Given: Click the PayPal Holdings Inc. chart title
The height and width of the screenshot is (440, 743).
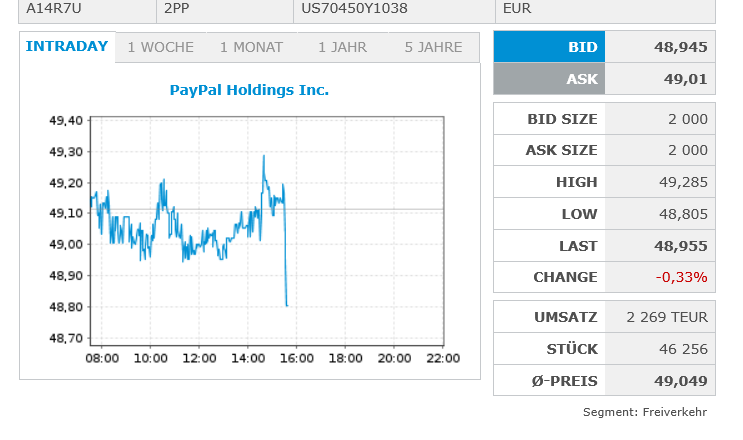Looking at the screenshot, I should click(x=249, y=90).
